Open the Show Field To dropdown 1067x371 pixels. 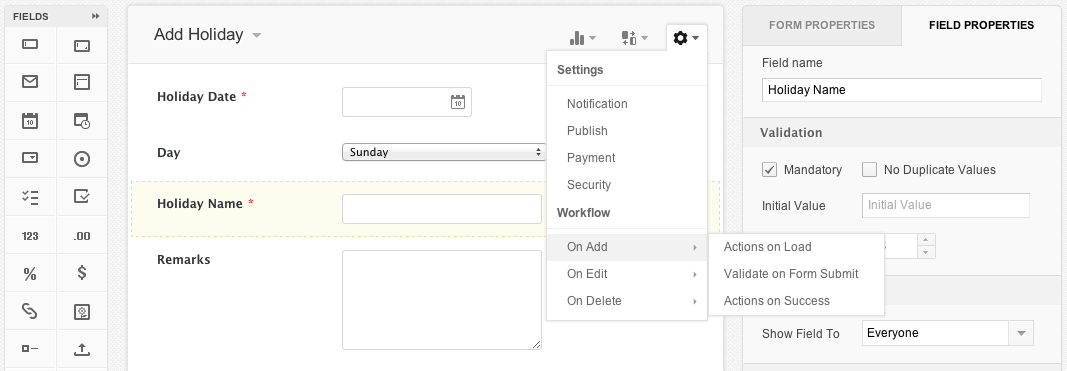pyautogui.click(x=947, y=333)
